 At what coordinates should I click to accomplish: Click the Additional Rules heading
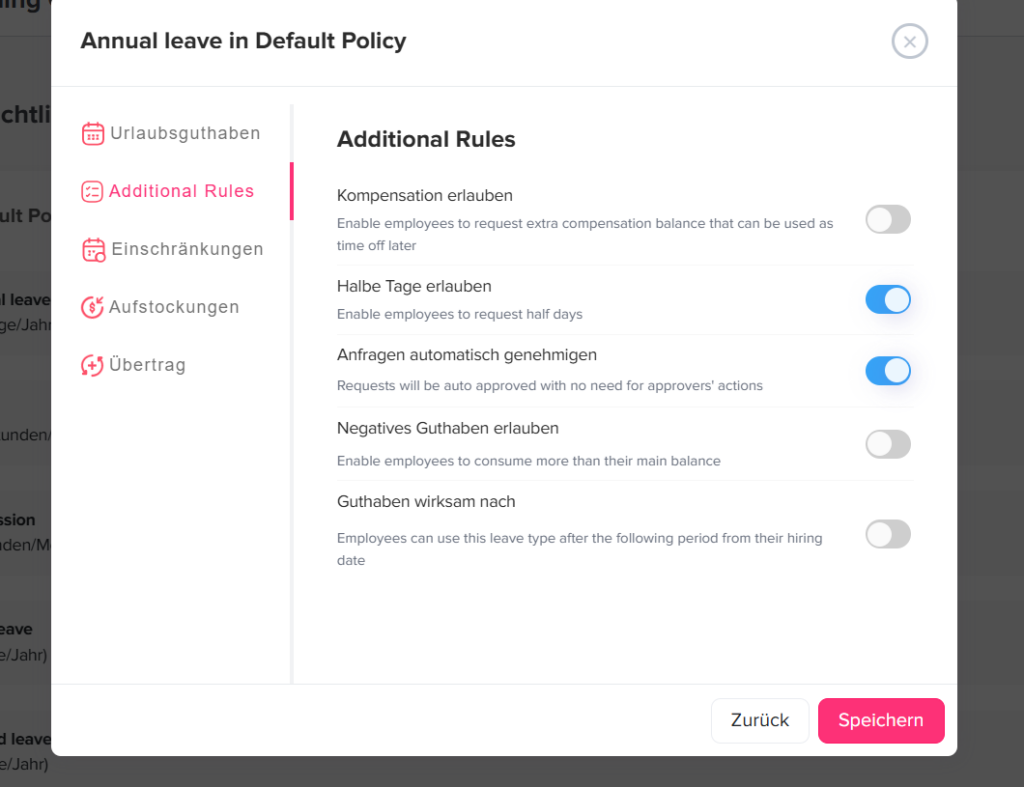[x=426, y=140]
